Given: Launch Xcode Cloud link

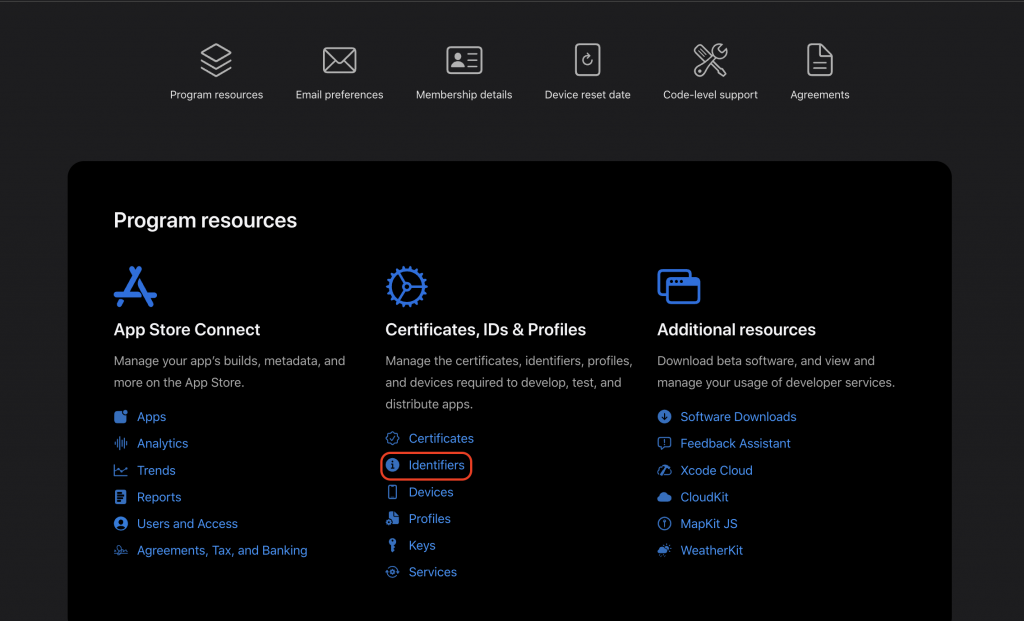Looking at the screenshot, I should [x=716, y=471].
